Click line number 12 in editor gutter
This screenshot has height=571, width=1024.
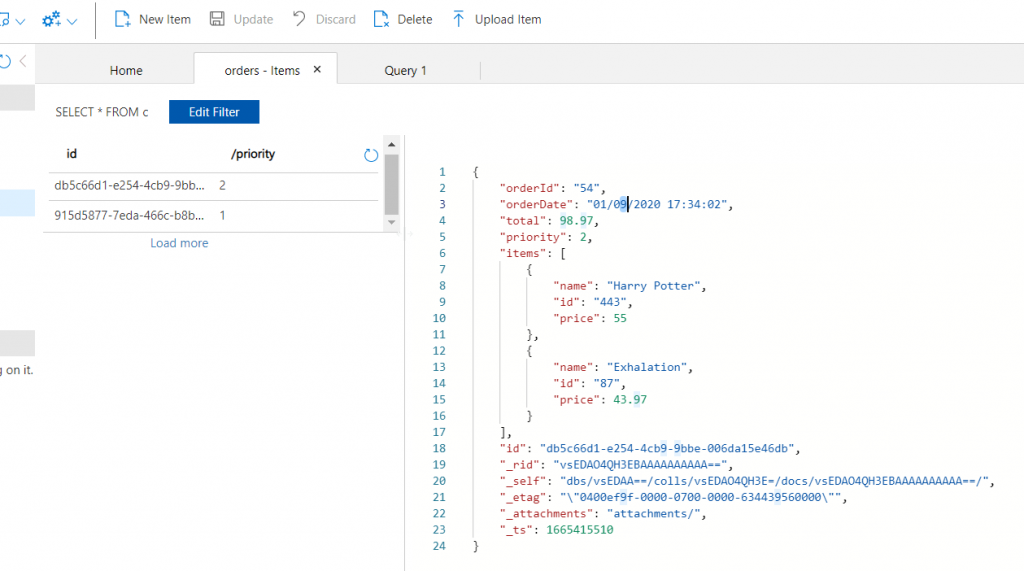pyautogui.click(x=439, y=351)
